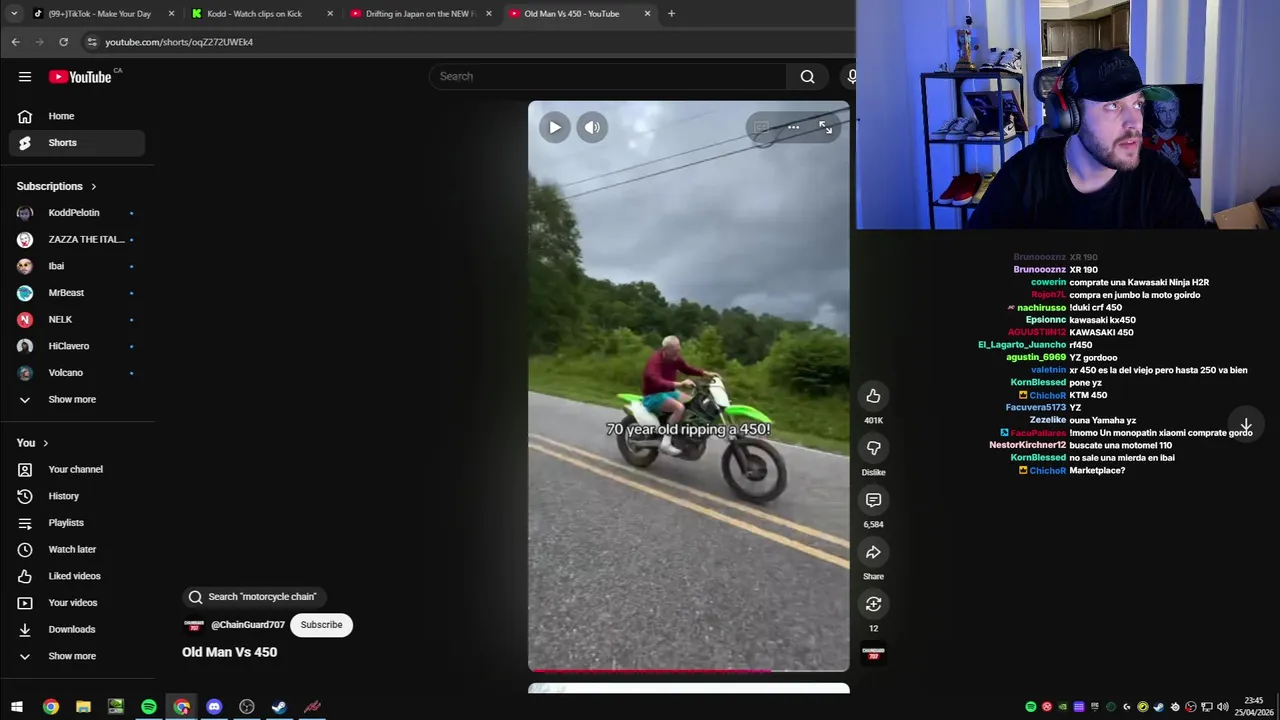Viewport: 1280px width, 720px height.
Task: Click the magnifier search button
Action: coord(807,77)
